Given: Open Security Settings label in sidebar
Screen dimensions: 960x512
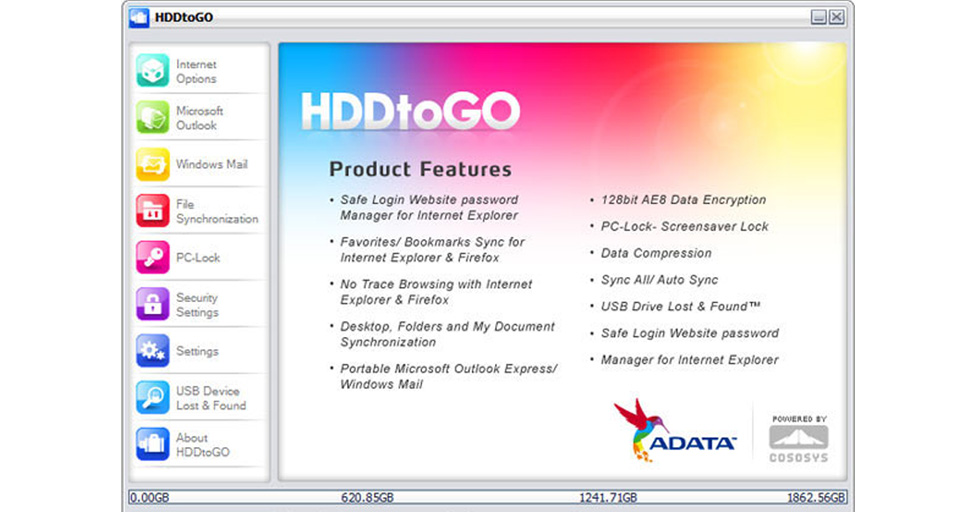Looking at the screenshot, I should [x=197, y=304].
